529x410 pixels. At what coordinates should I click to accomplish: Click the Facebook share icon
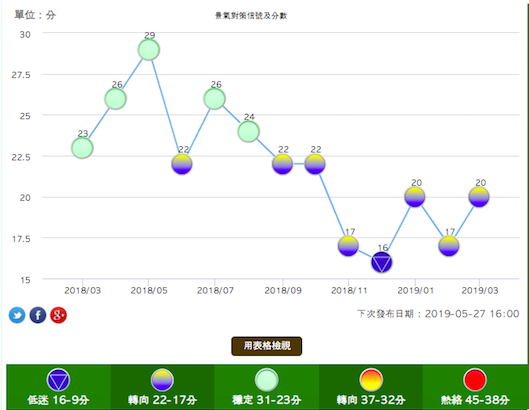pos(38,315)
